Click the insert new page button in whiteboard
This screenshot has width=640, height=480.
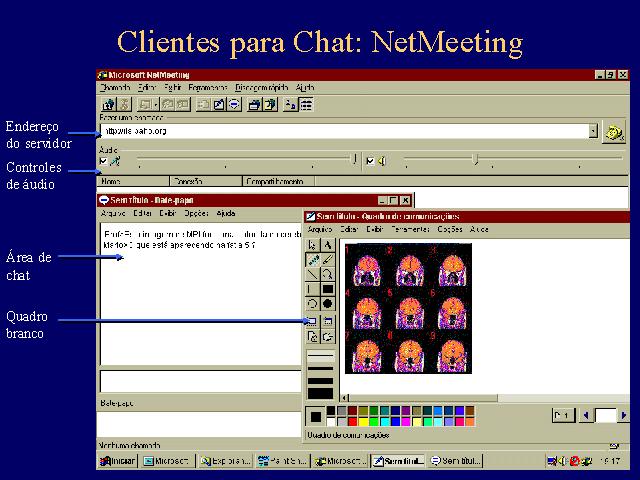562,416
